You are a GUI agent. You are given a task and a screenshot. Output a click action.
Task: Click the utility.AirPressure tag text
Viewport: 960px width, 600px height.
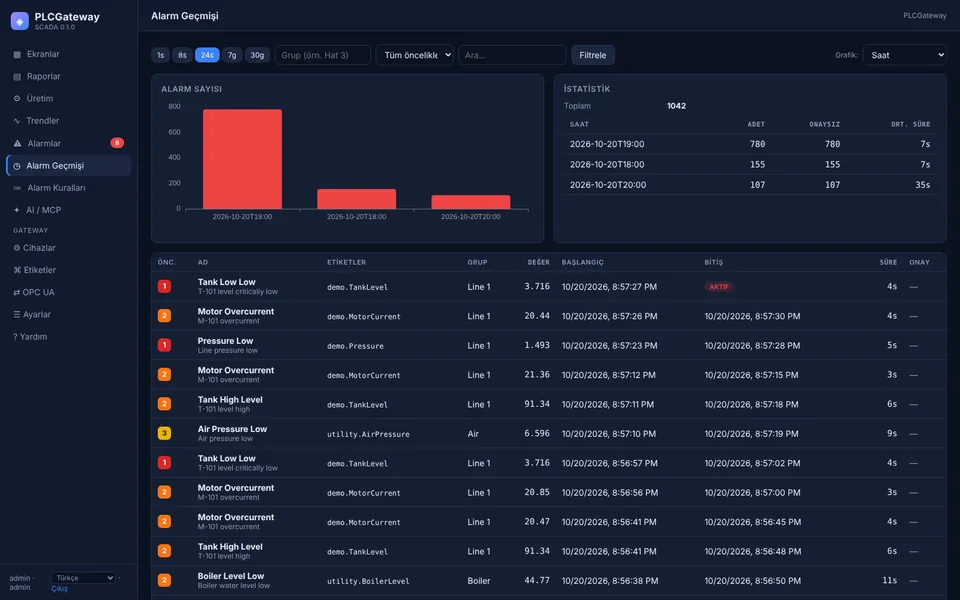(x=368, y=434)
